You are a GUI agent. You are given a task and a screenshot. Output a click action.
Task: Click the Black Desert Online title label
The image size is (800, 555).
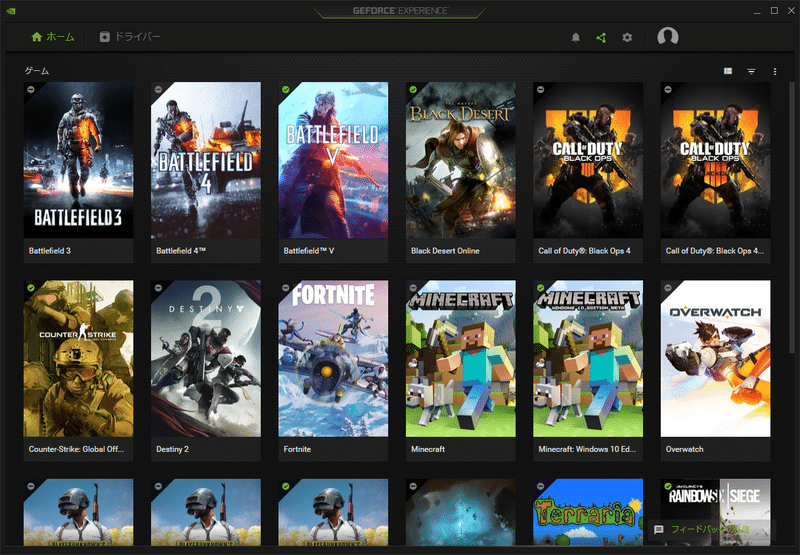pyautogui.click(x=445, y=251)
